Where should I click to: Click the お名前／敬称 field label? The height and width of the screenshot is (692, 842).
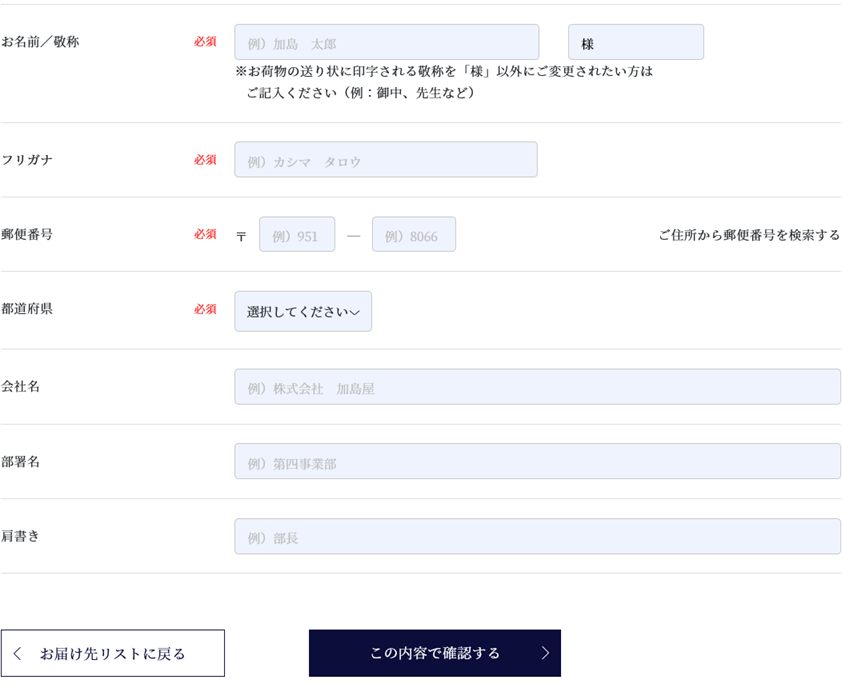(x=40, y=41)
